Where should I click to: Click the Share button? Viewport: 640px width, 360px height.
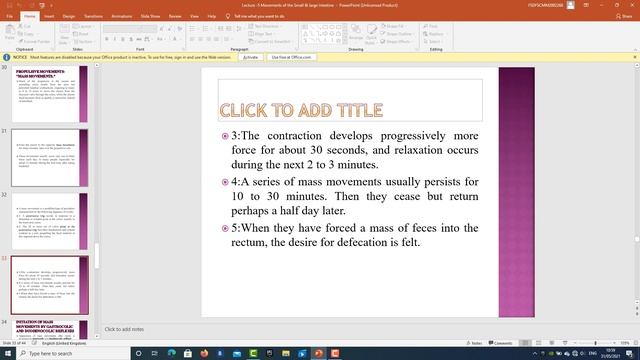[624, 16]
